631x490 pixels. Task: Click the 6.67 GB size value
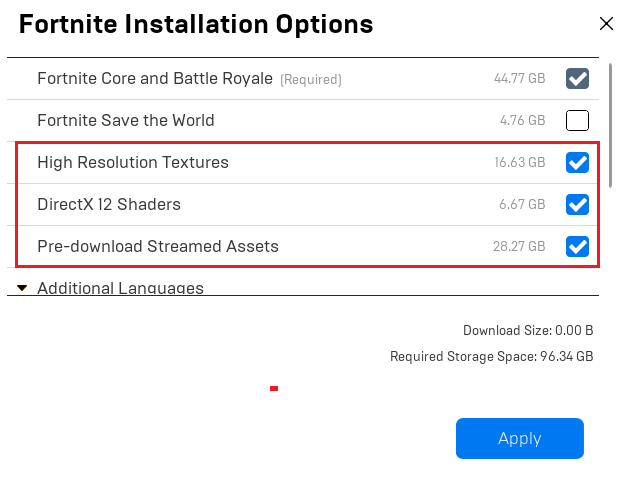[522, 204]
